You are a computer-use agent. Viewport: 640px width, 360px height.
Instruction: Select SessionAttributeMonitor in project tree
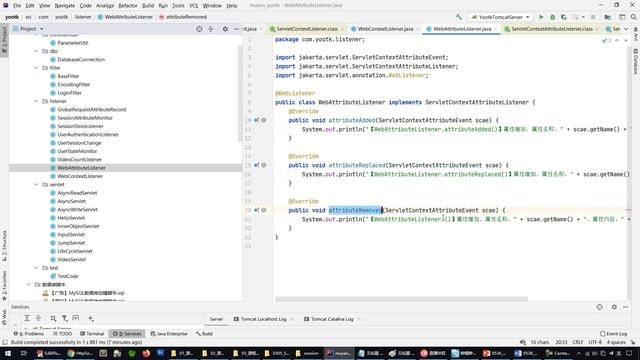(85, 118)
